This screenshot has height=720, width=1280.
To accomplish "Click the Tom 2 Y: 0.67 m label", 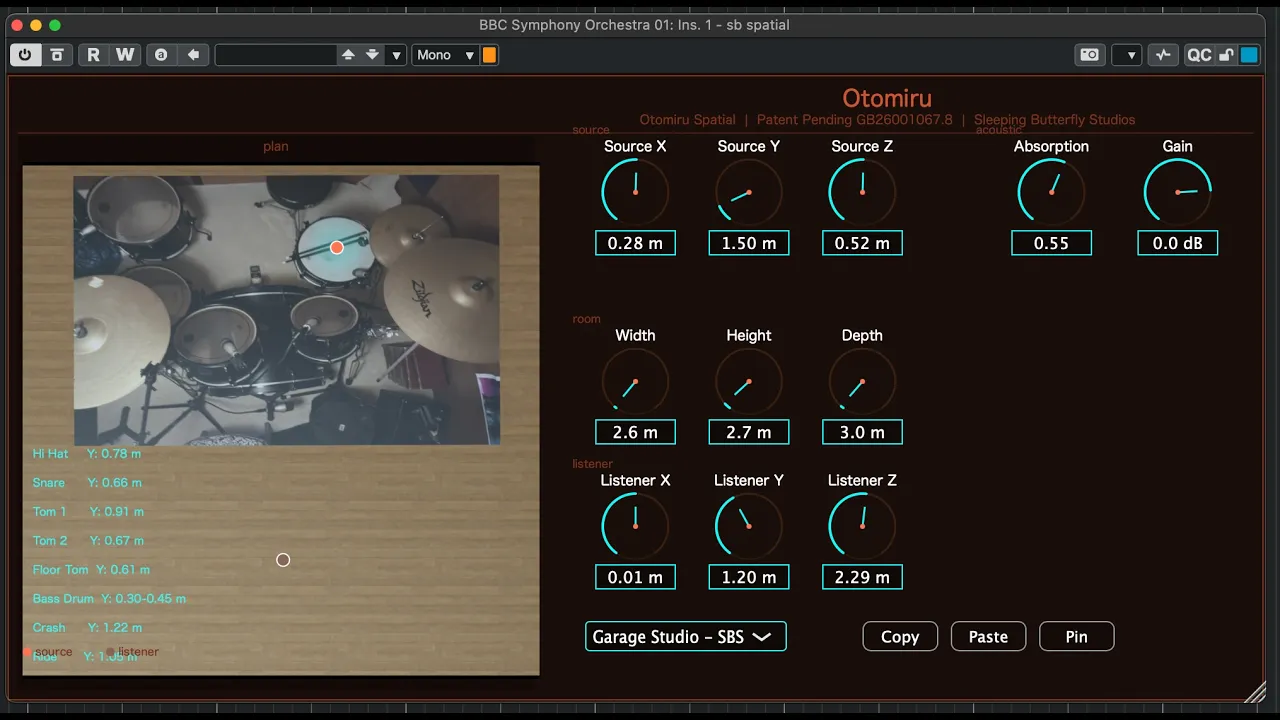I will pyautogui.click(x=88, y=540).
